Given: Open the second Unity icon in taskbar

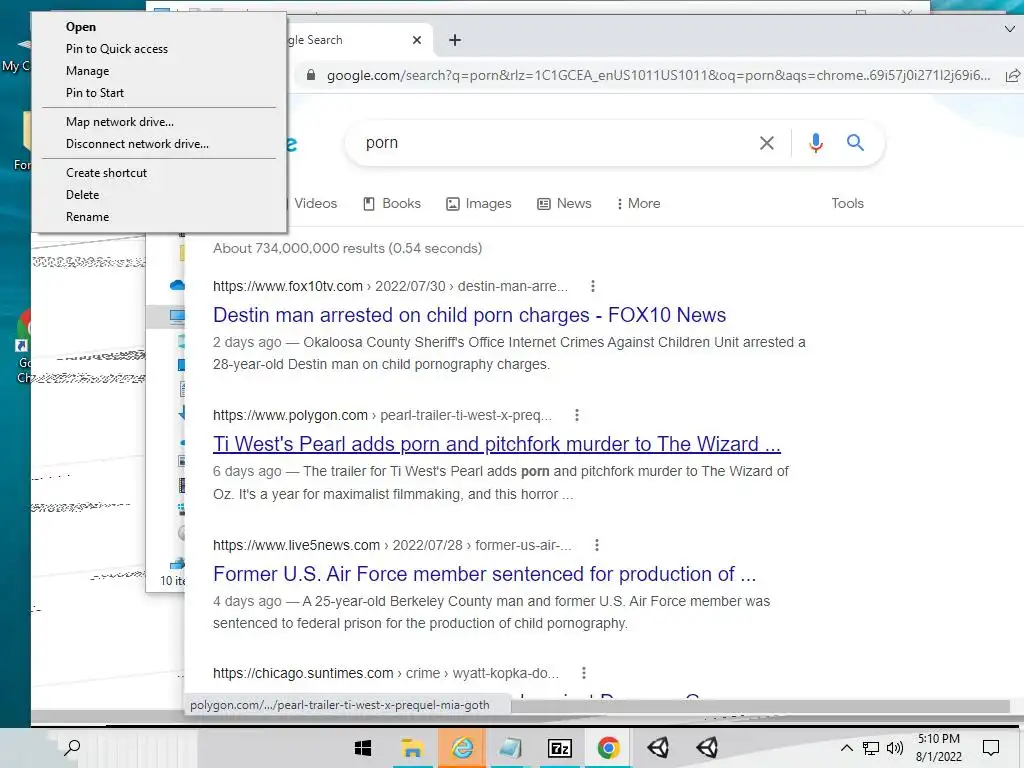Looking at the screenshot, I should point(707,748).
